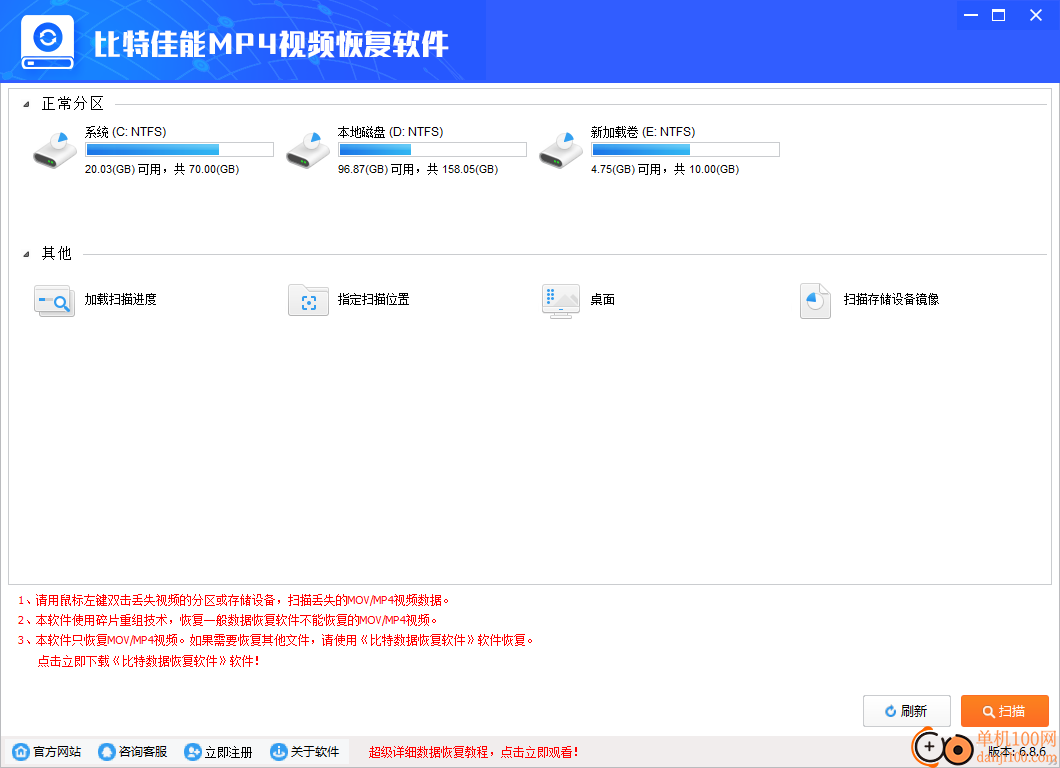Minimize the window
Image resolution: width=1060 pixels, height=768 pixels.
coord(971,15)
